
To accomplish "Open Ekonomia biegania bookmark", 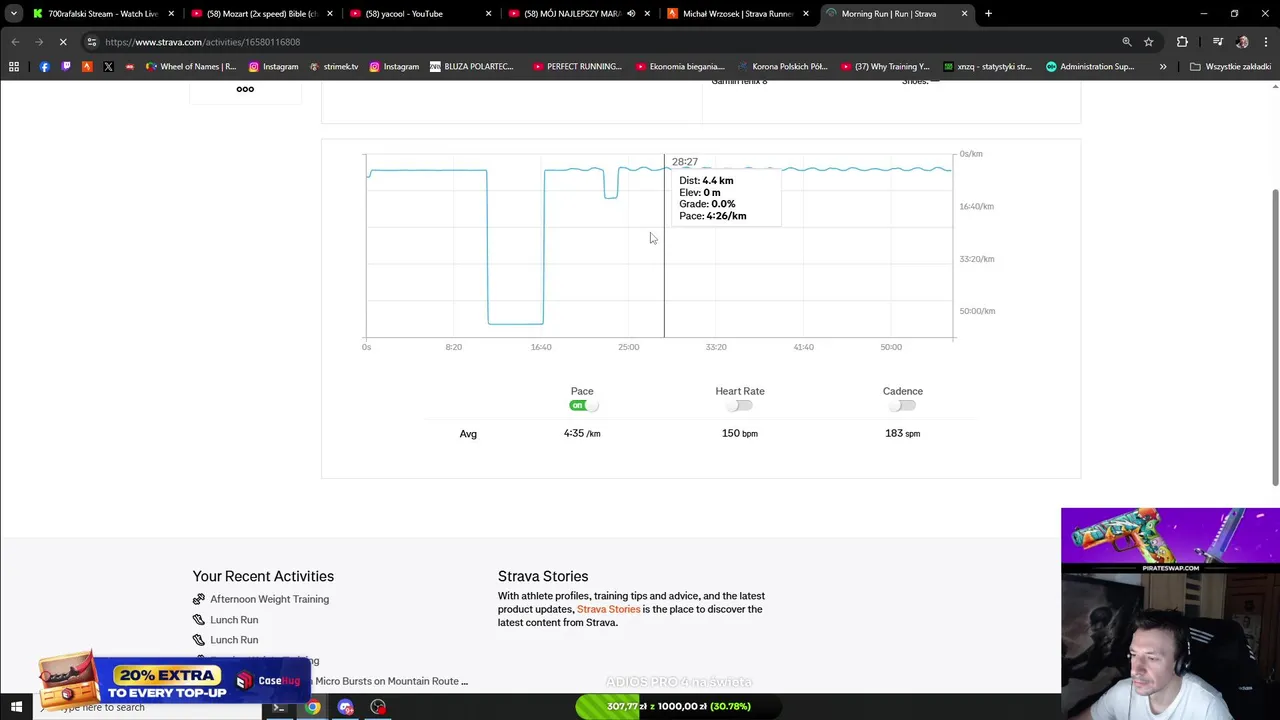I will point(679,67).
